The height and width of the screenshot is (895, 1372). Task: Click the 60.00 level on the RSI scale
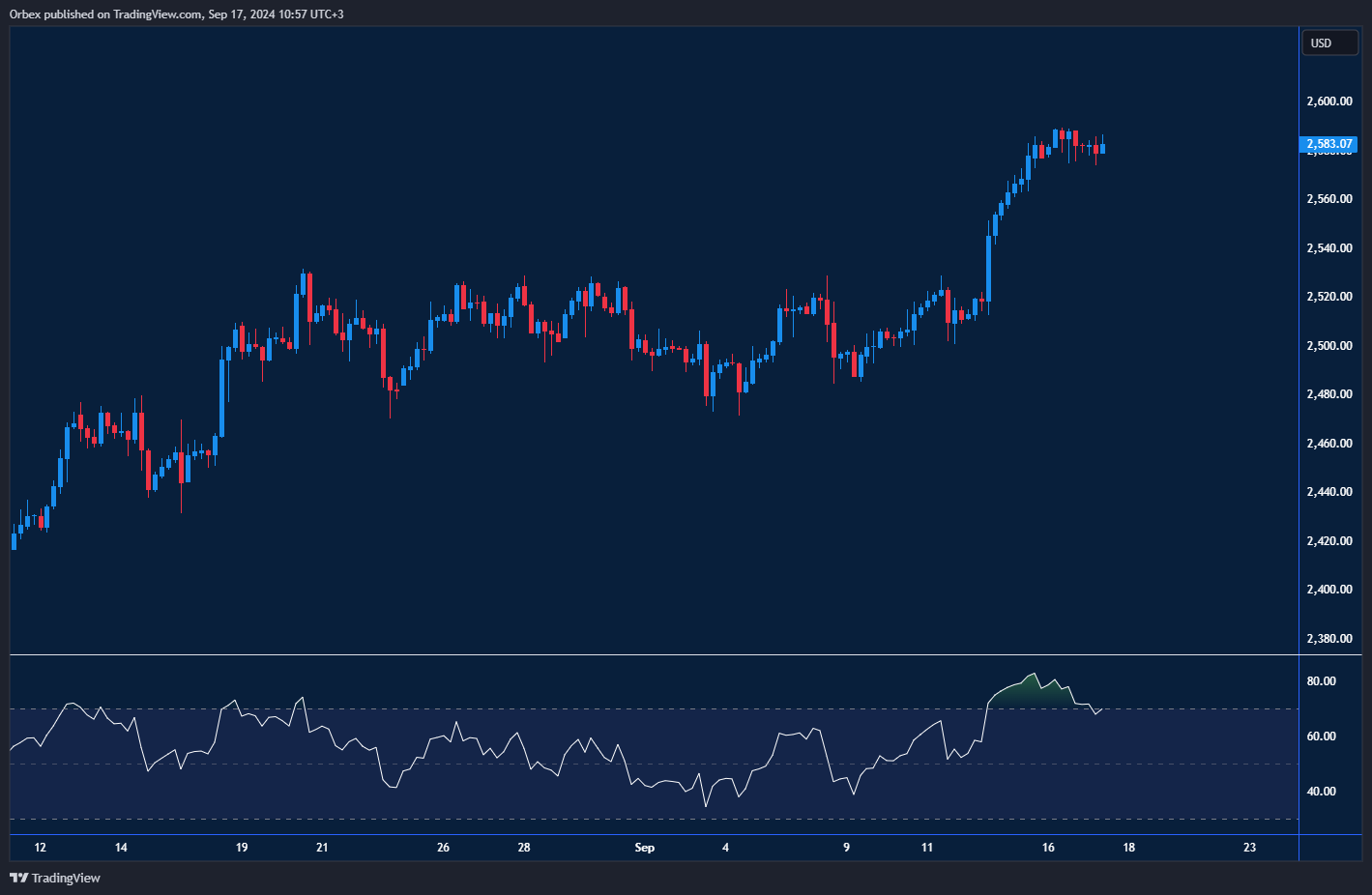pos(1321,736)
